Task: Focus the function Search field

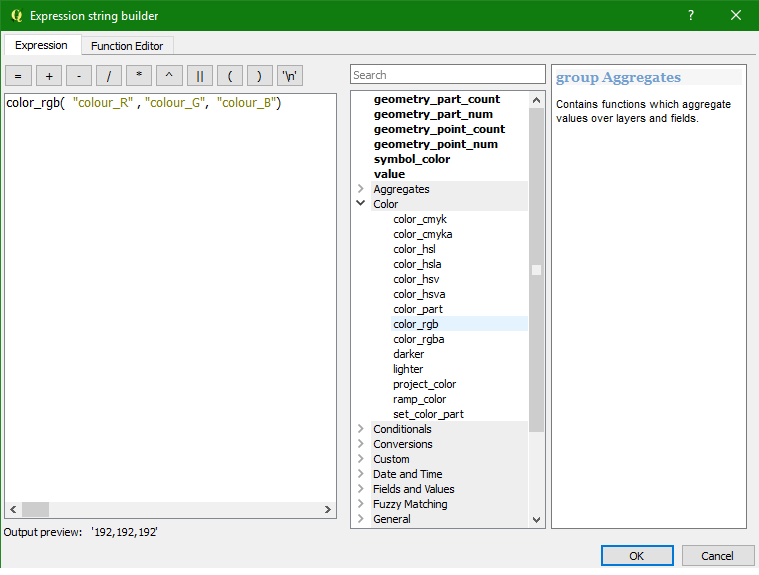Action: tap(448, 75)
